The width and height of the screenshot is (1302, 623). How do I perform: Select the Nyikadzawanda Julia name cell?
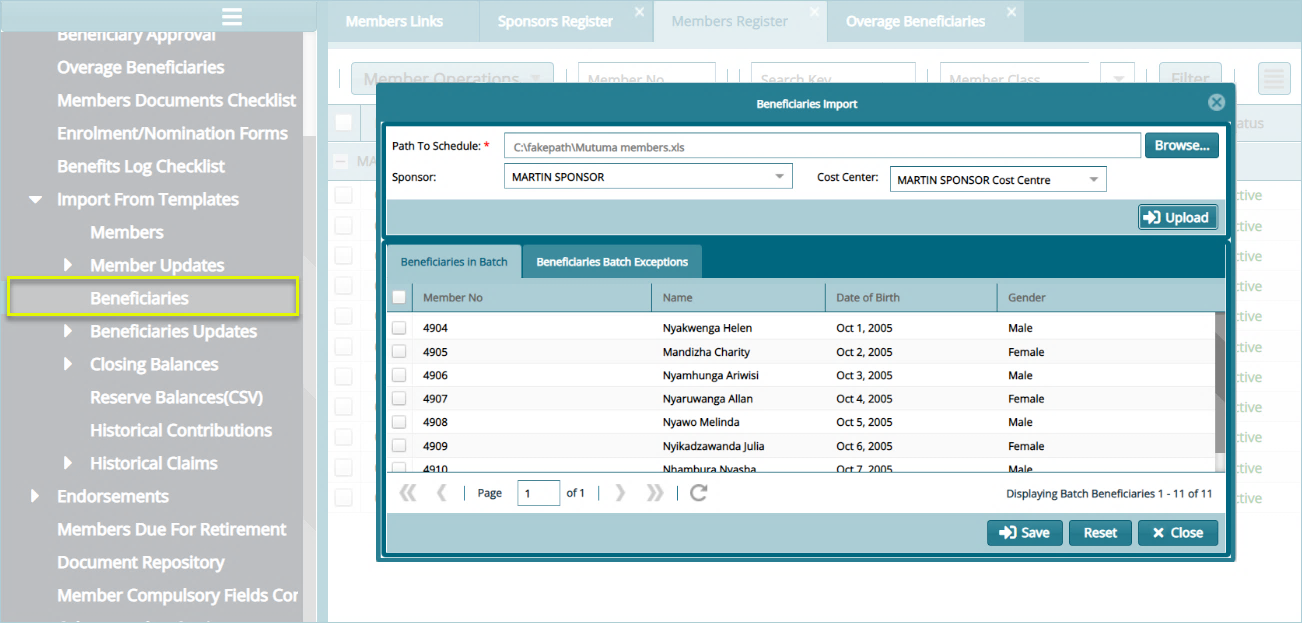click(713, 446)
